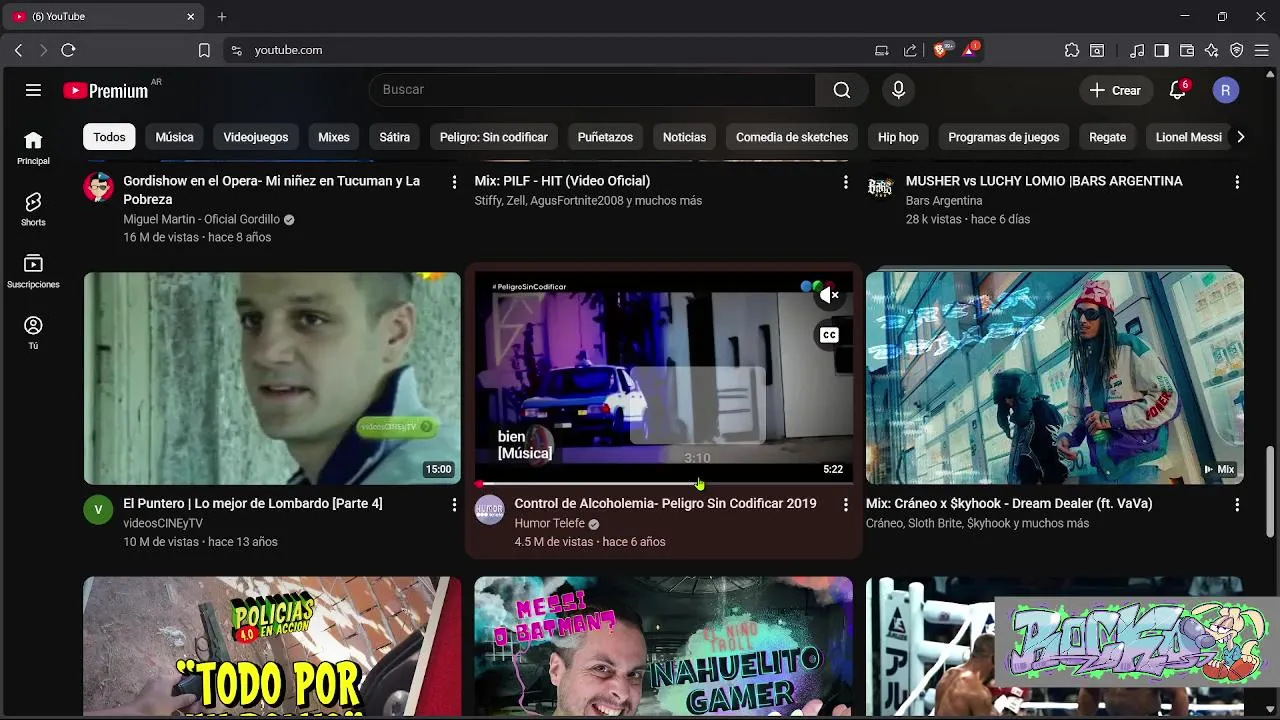Select the Hip hop chip
The width and height of the screenshot is (1280, 720).
tap(898, 137)
